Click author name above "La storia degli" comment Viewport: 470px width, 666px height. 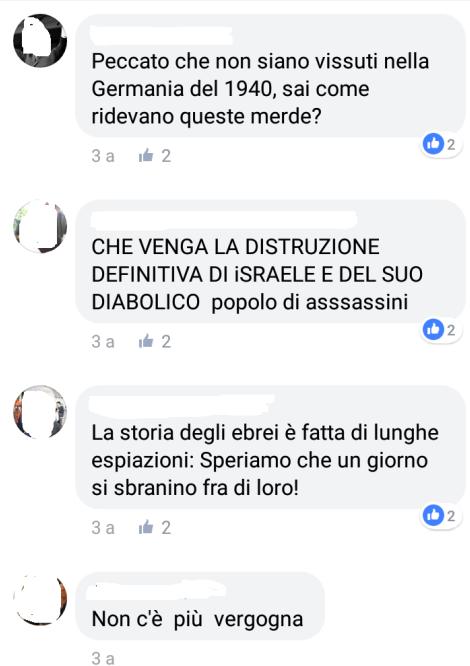click(182, 406)
